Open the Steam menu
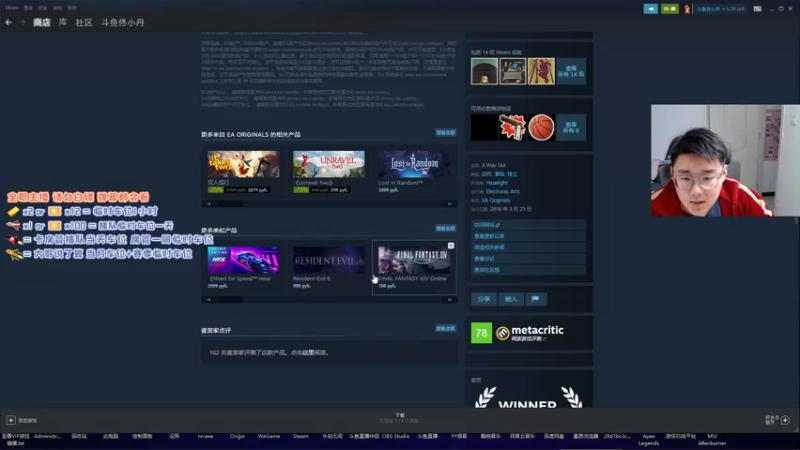This screenshot has width=800, height=450. click(12, 8)
